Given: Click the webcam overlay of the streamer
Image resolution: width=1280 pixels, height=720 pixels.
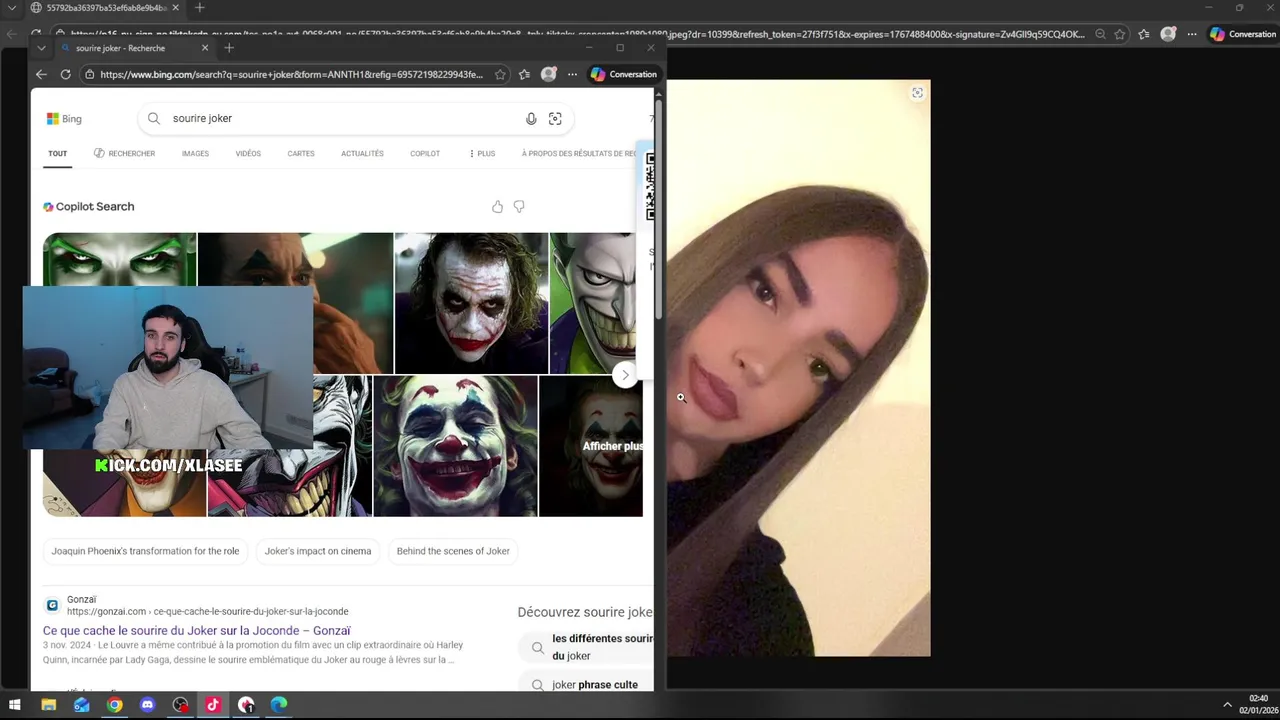Looking at the screenshot, I should (168, 368).
